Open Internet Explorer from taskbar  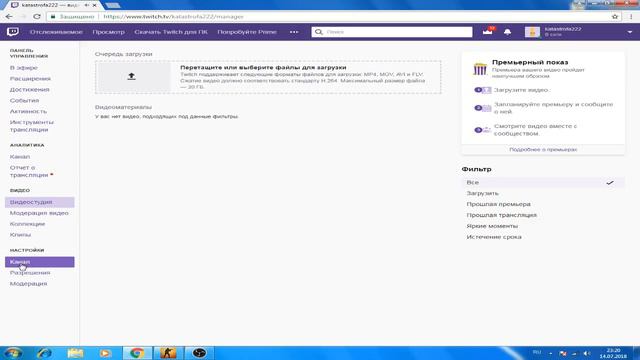point(44,353)
